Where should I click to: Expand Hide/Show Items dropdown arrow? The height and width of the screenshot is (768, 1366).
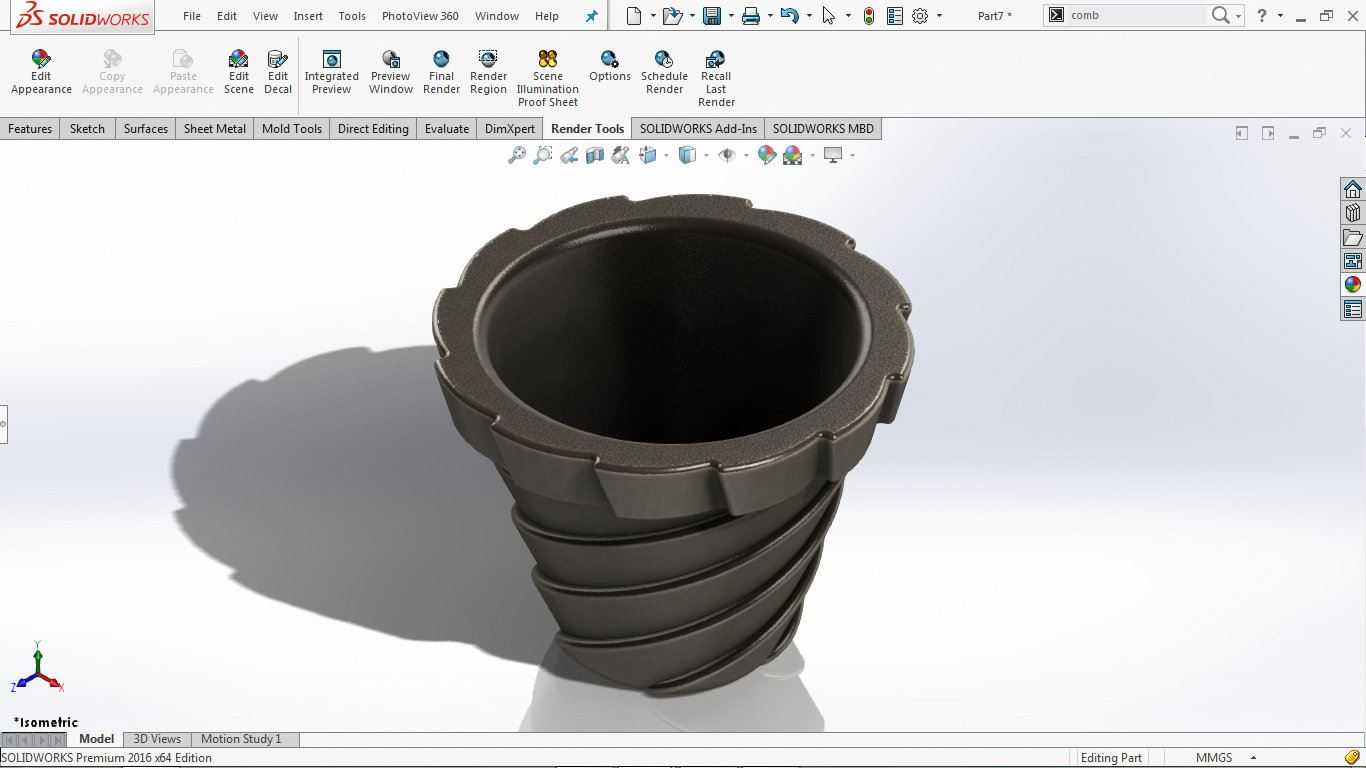745,155
